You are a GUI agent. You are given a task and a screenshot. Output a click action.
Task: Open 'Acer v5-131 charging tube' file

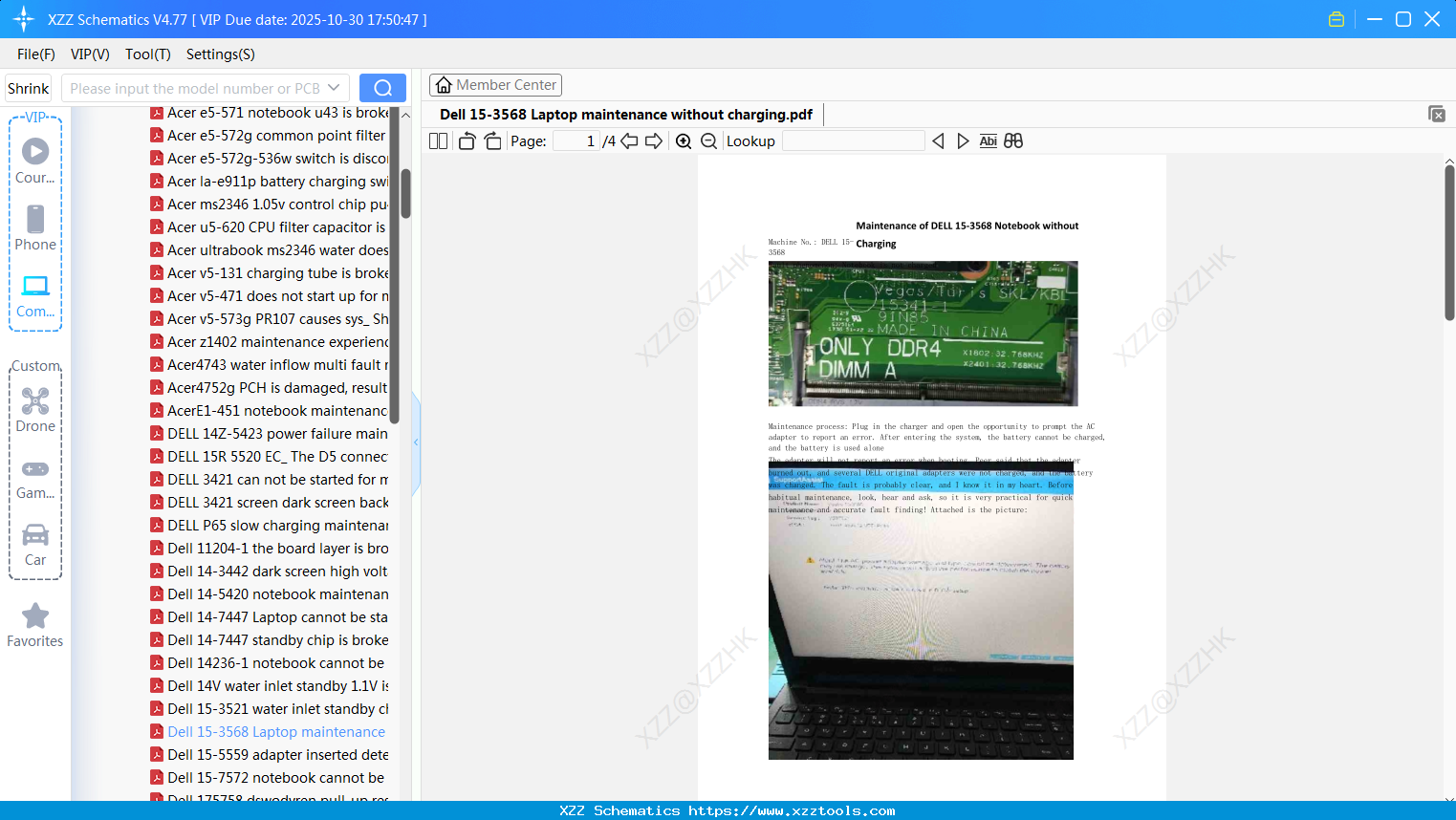[x=270, y=273]
